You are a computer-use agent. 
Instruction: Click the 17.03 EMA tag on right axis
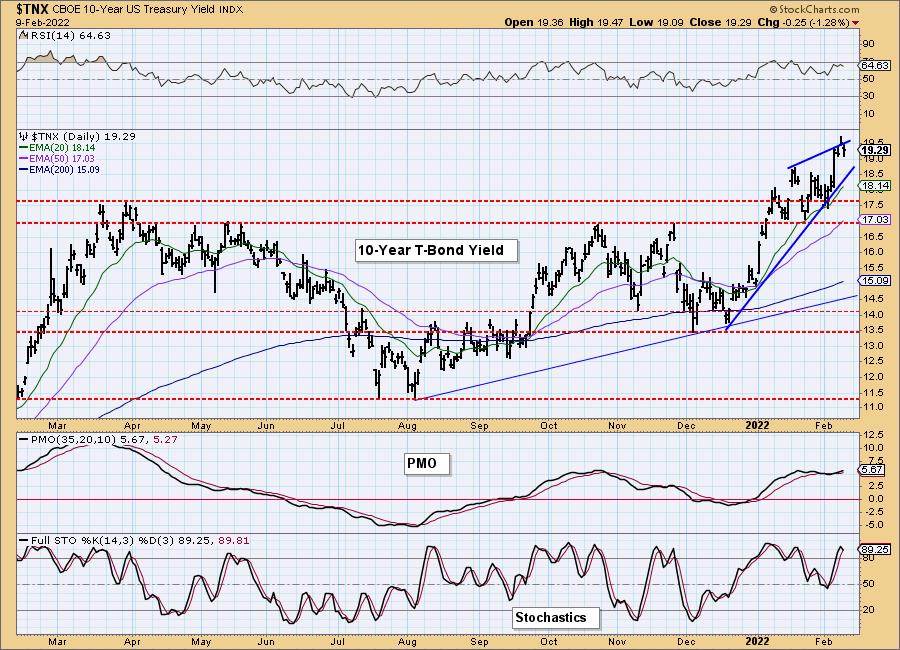point(875,219)
